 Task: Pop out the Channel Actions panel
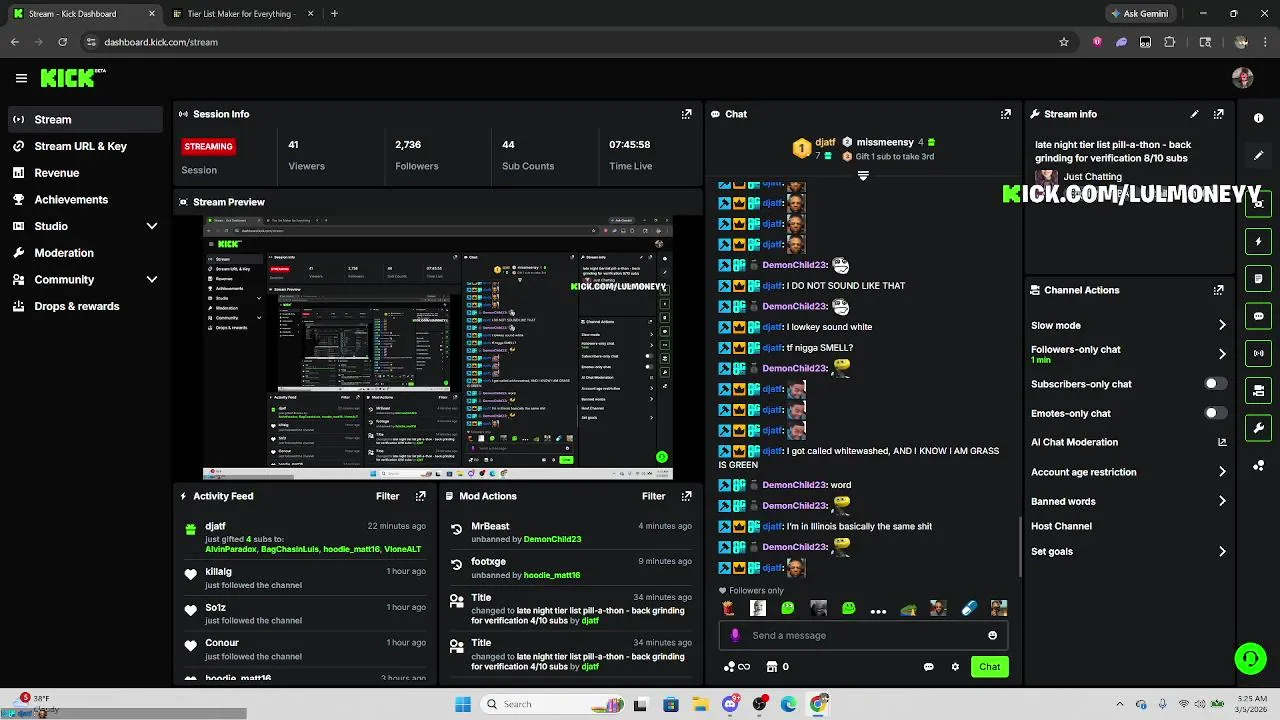[1218, 290]
